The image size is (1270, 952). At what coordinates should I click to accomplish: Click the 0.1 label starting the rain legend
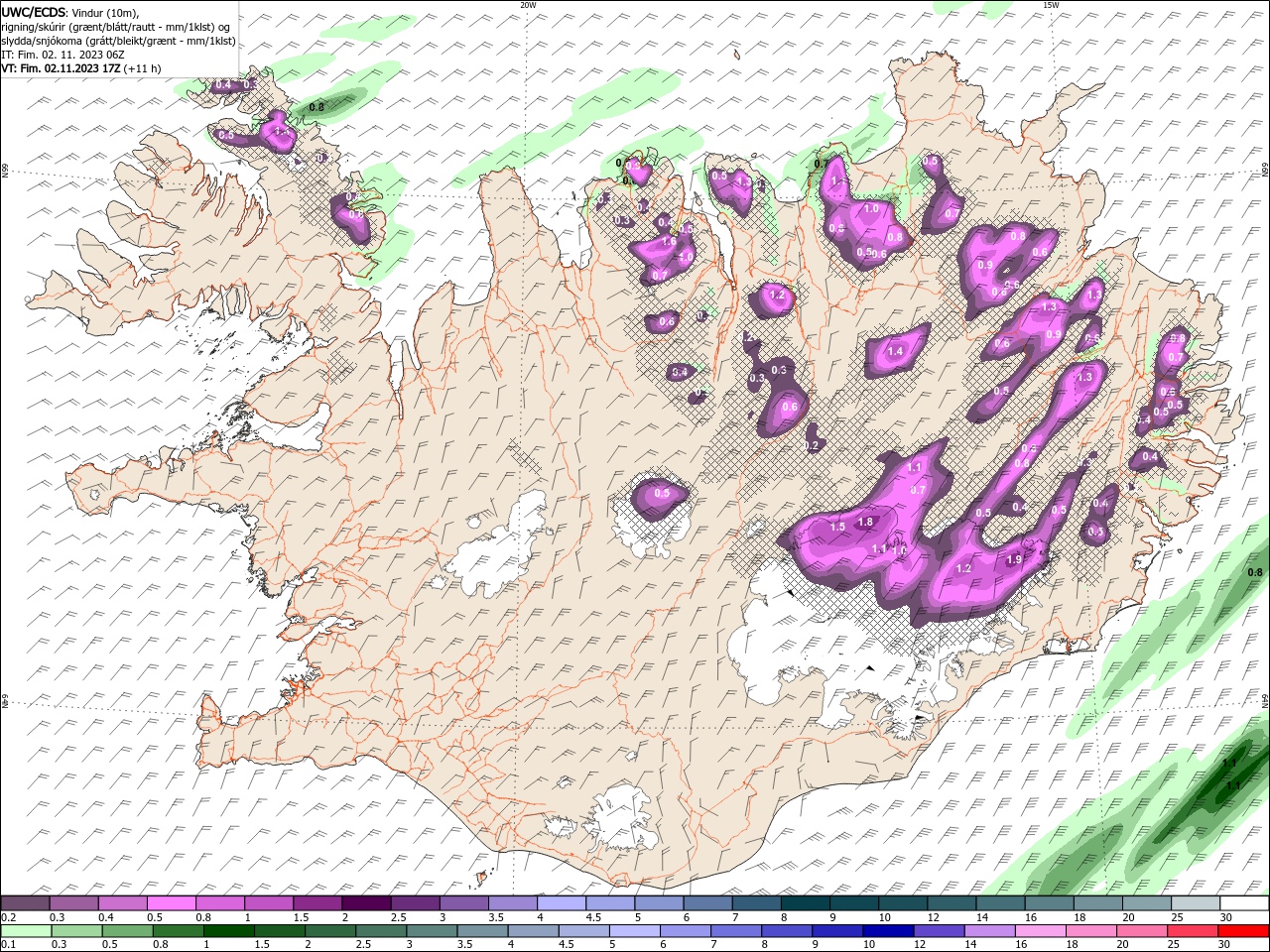click(7, 945)
